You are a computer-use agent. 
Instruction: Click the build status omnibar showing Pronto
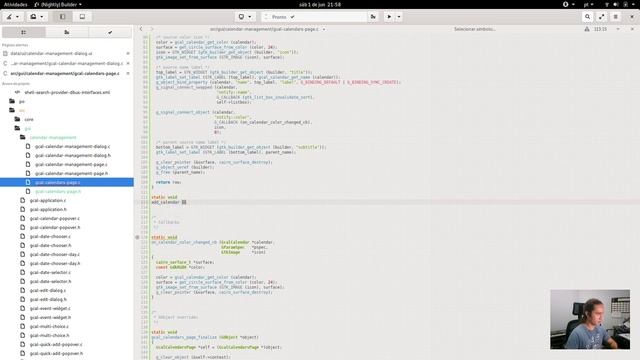313,17
